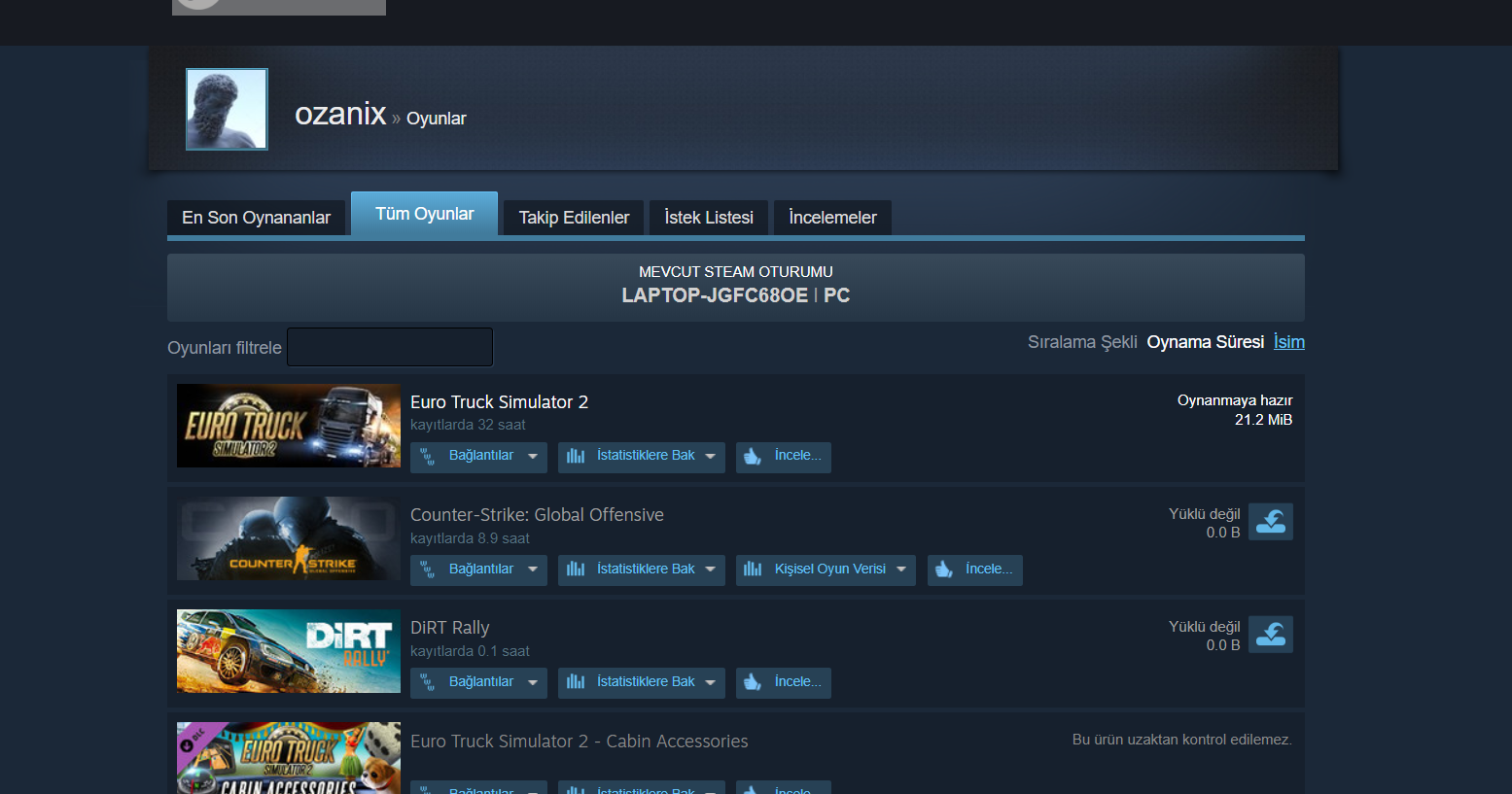Viewport: 1512px width, 794px height.
Task: Click stats bar icon in Euro Truck Simulator 2 row
Action: coord(576,457)
